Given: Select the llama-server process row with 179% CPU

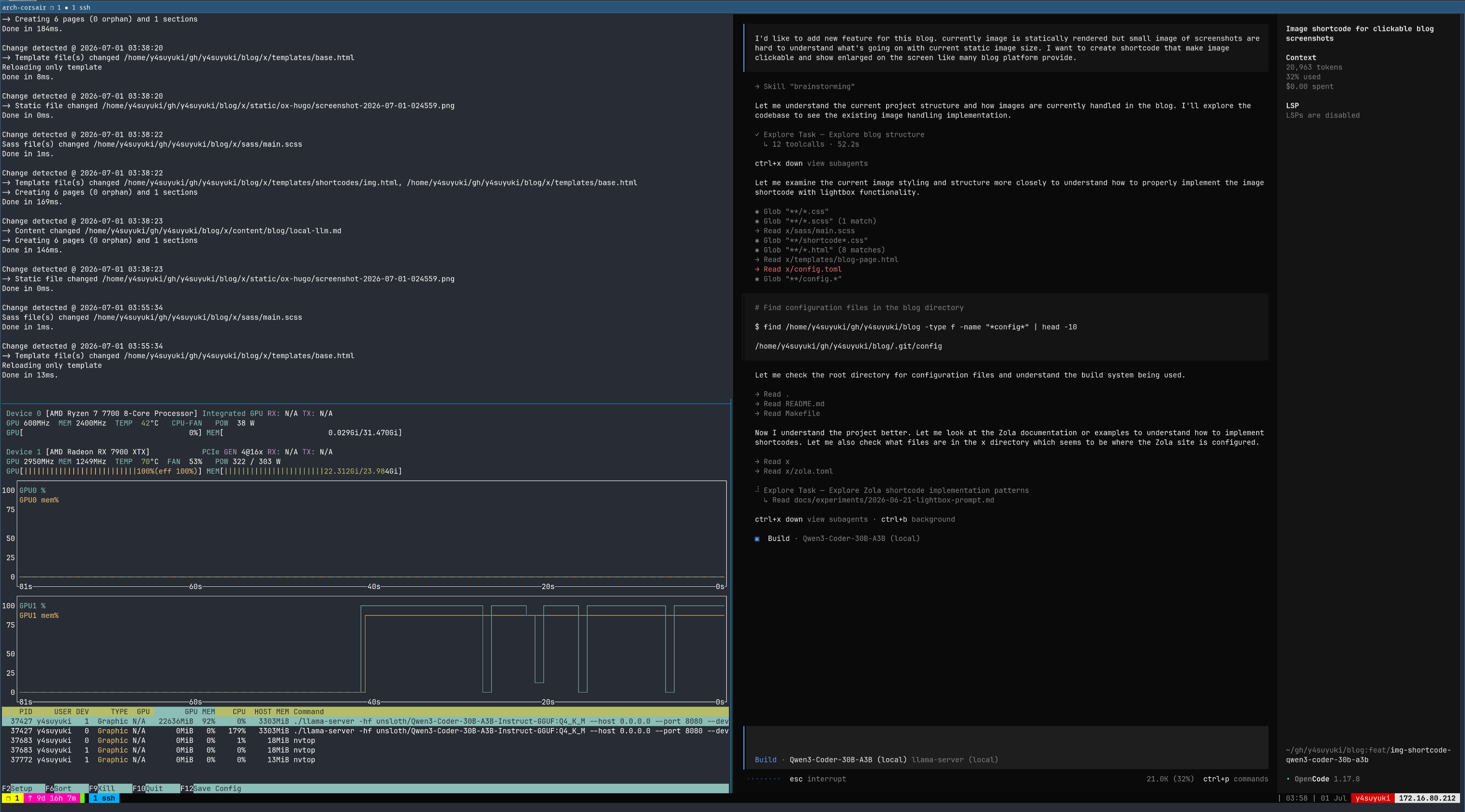Looking at the screenshot, I should coord(365,731).
